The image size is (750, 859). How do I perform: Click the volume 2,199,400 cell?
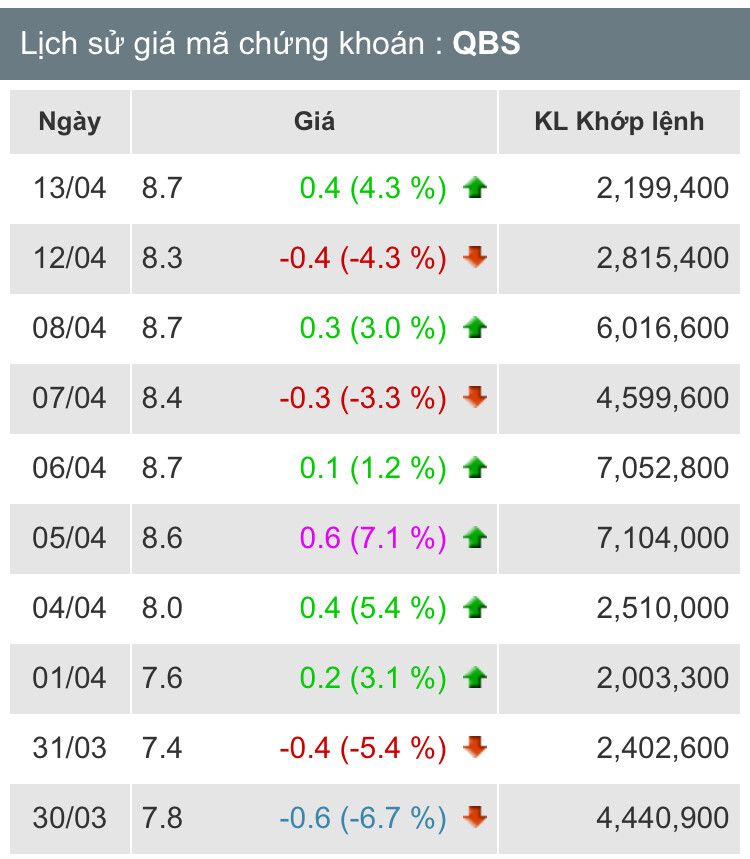tap(662, 187)
